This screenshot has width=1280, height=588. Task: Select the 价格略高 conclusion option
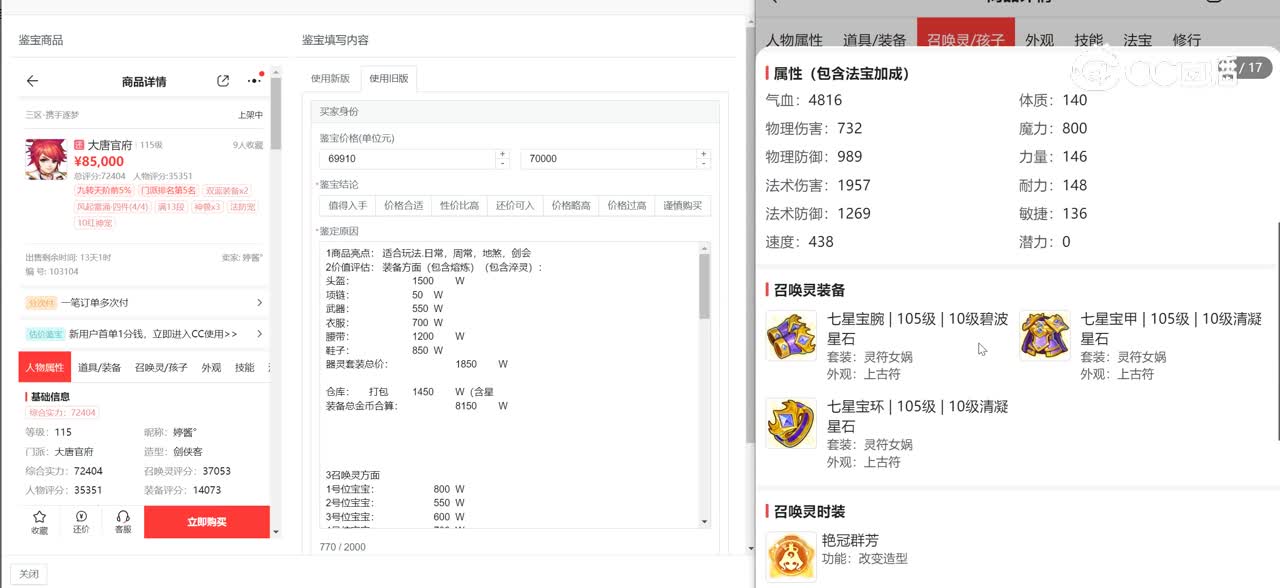coord(571,205)
